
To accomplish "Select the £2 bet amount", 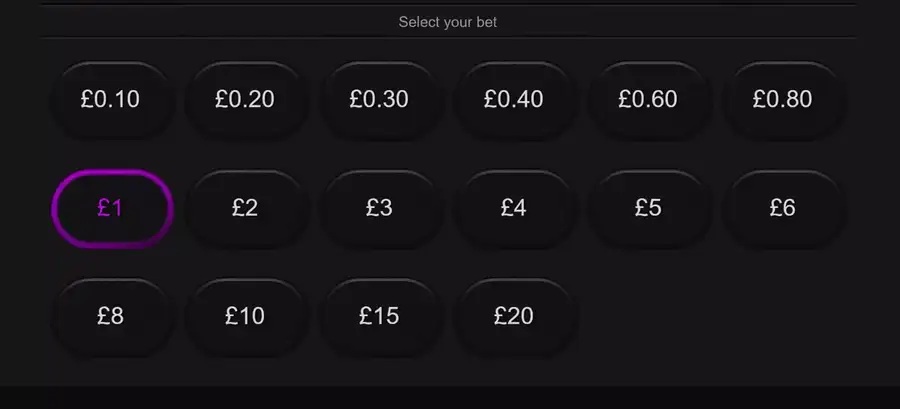I will [245, 208].
